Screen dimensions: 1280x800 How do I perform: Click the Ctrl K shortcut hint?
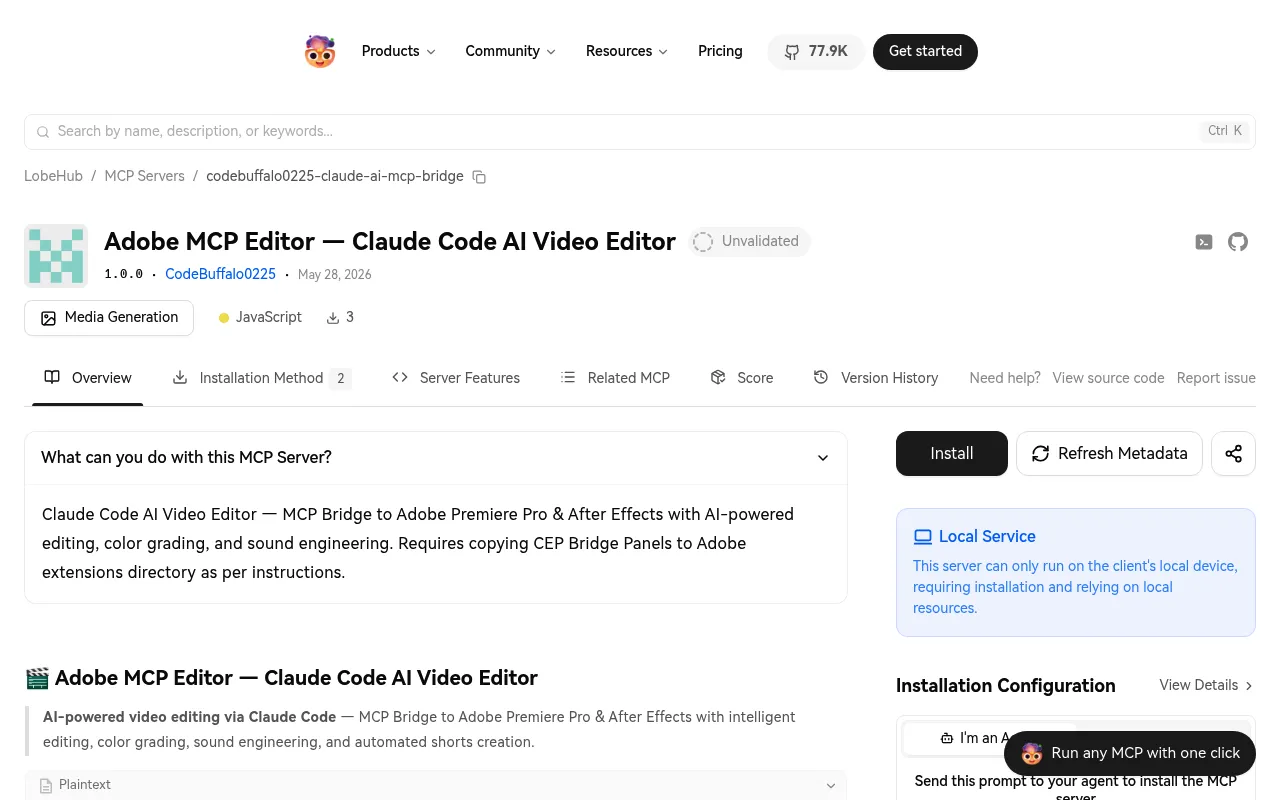[1225, 131]
